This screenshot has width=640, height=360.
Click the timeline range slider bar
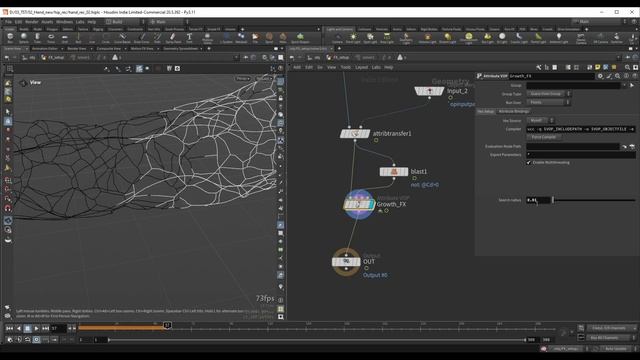(317, 340)
